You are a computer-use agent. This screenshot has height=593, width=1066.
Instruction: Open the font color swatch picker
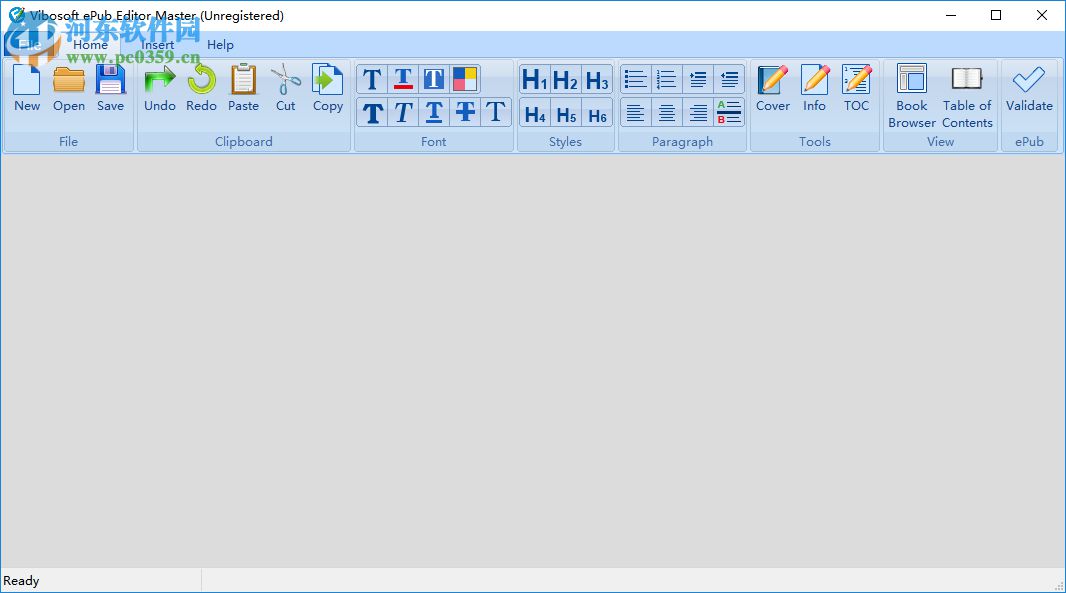pyautogui.click(x=464, y=78)
